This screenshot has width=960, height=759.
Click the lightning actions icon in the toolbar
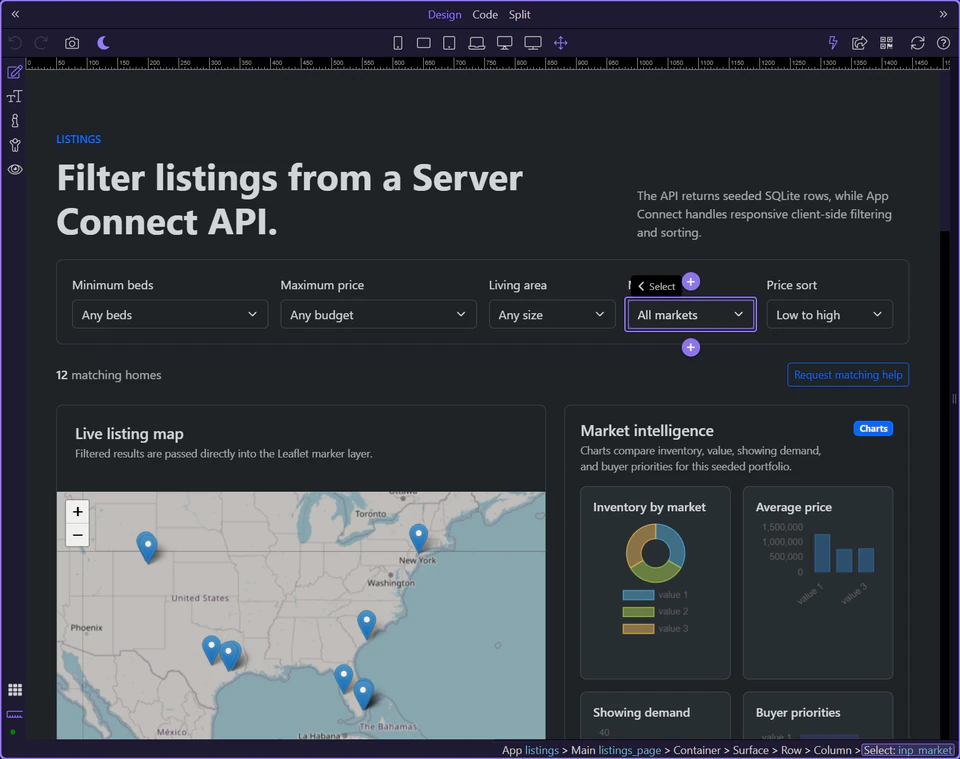pyautogui.click(x=833, y=43)
